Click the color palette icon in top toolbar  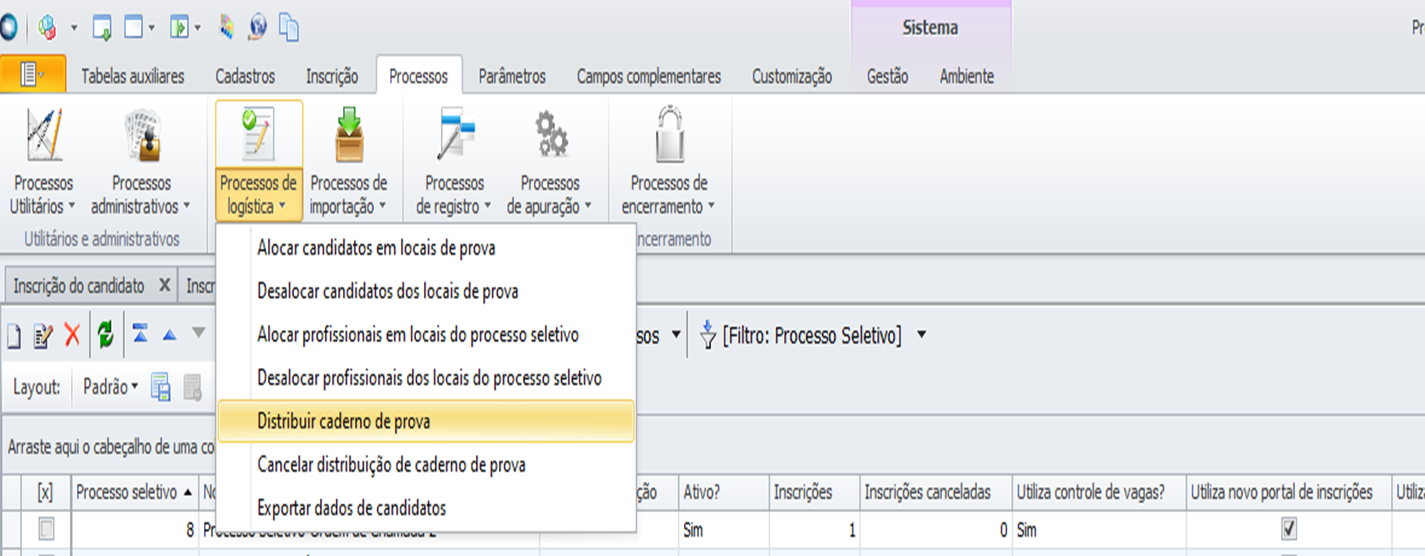pos(226,27)
